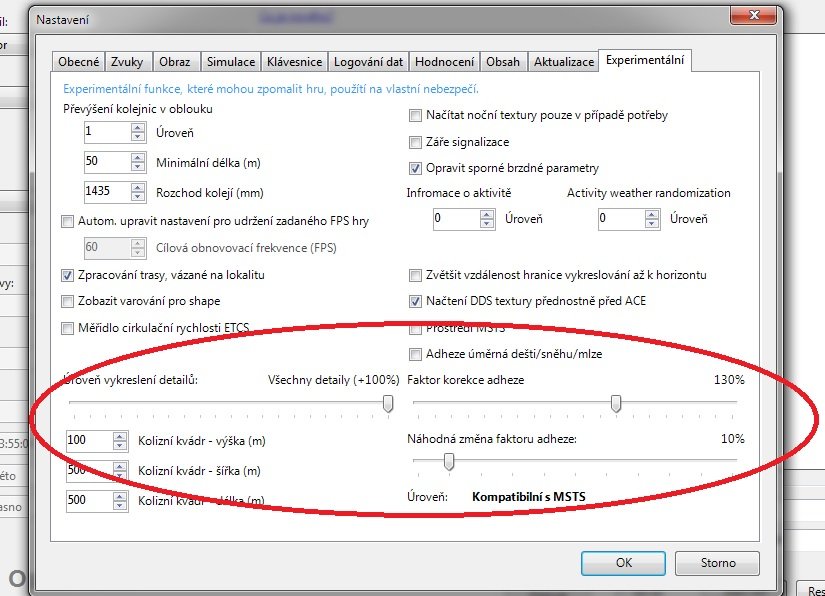The height and width of the screenshot is (596, 825).
Task: Increase the Rozchod kolejí spinner value
Action: point(137,185)
